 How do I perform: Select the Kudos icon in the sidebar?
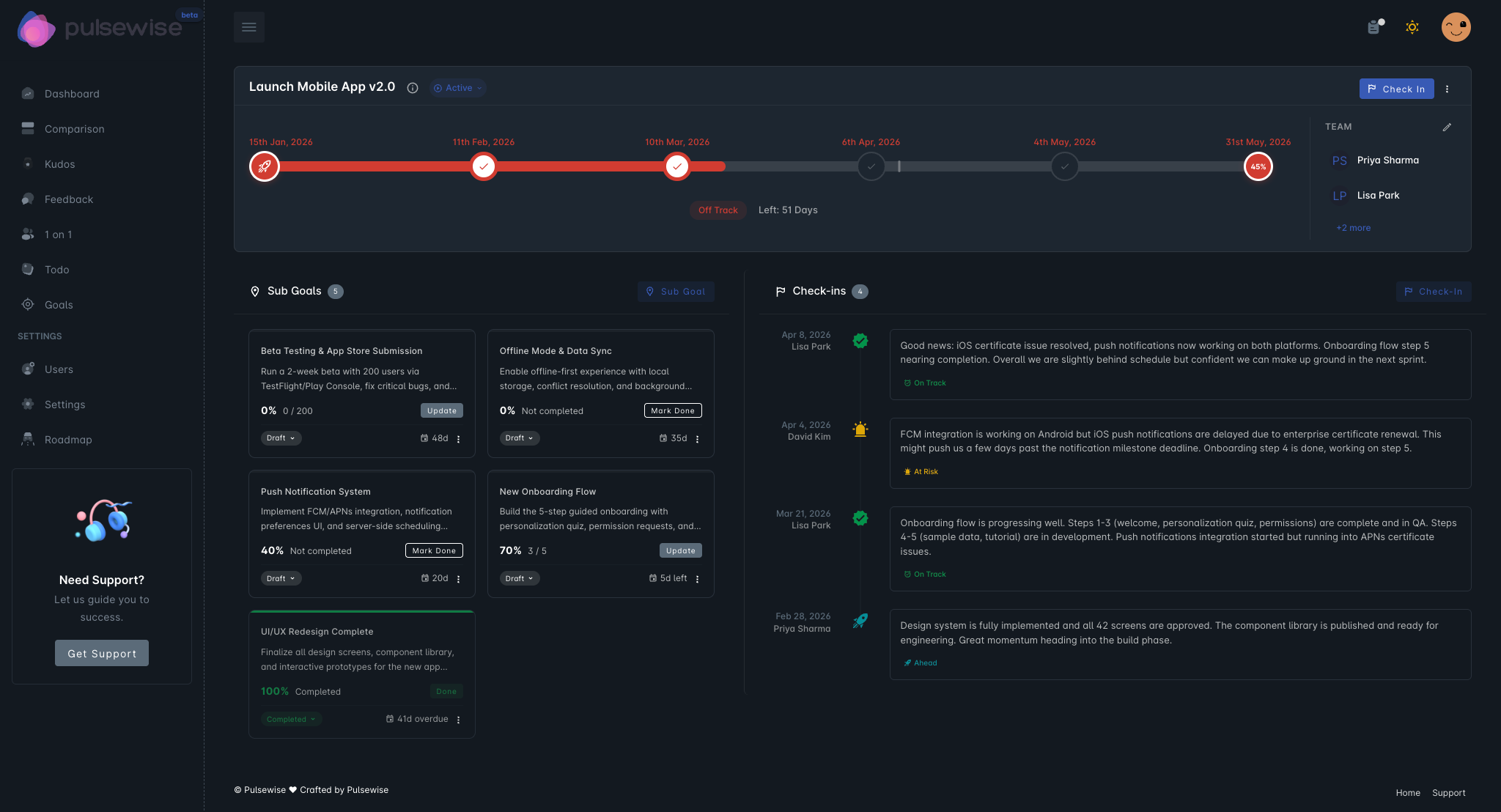tap(28, 163)
